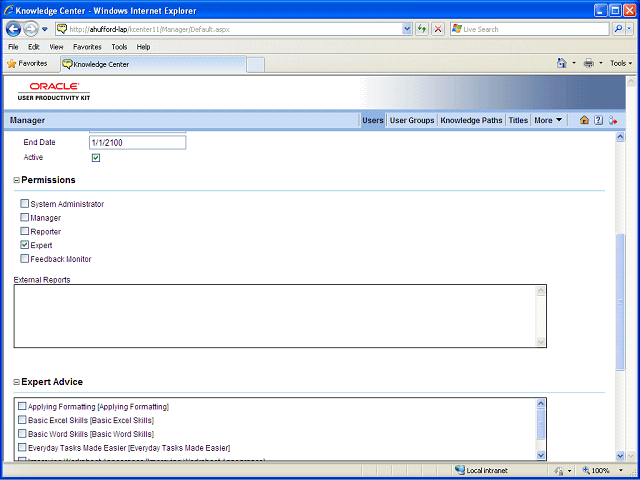Select the Knowledge Center browser tab
Image resolution: width=640 pixels, height=480 pixels.
[x=153, y=64]
